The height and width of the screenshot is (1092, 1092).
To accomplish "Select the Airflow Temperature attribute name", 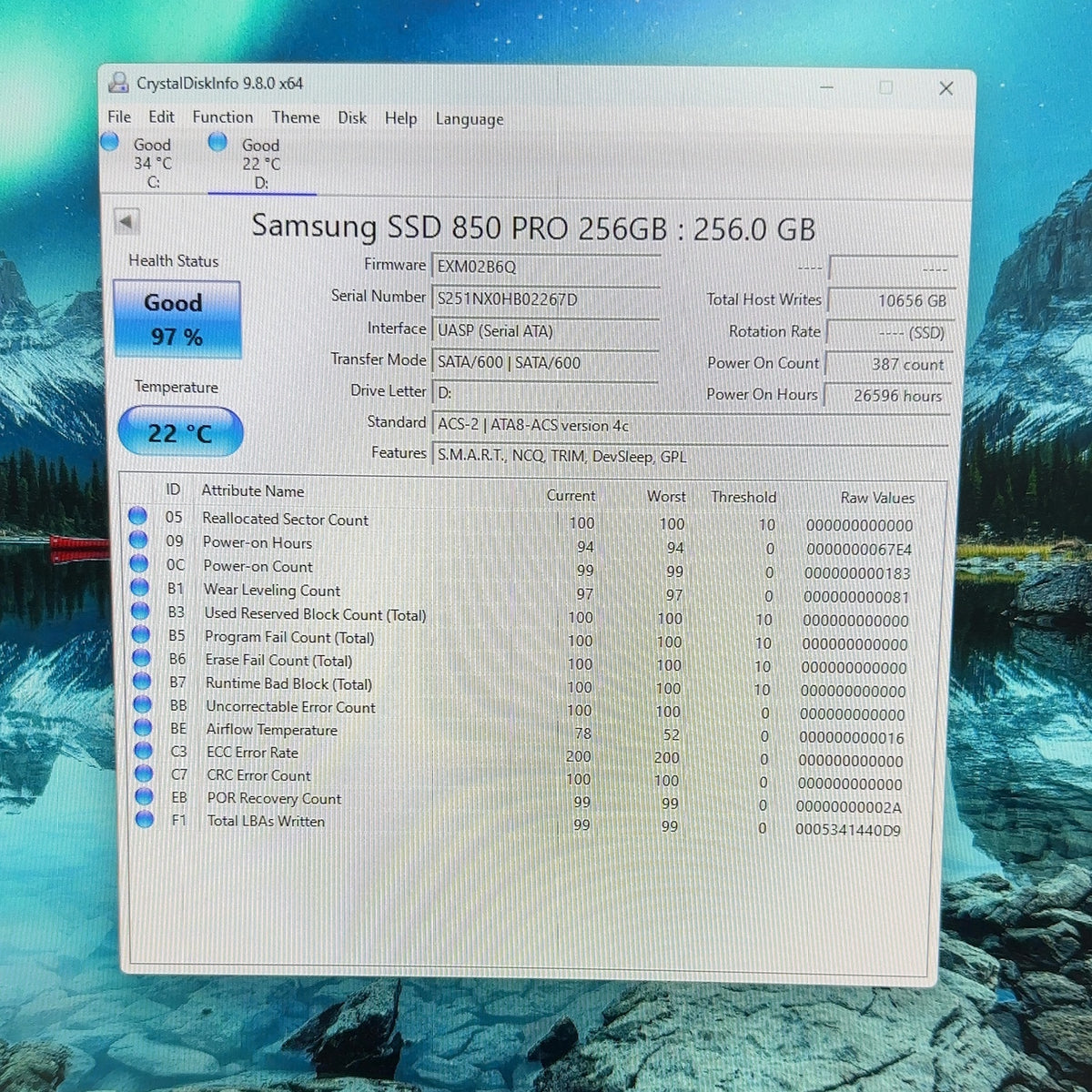I will (x=272, y=730).
